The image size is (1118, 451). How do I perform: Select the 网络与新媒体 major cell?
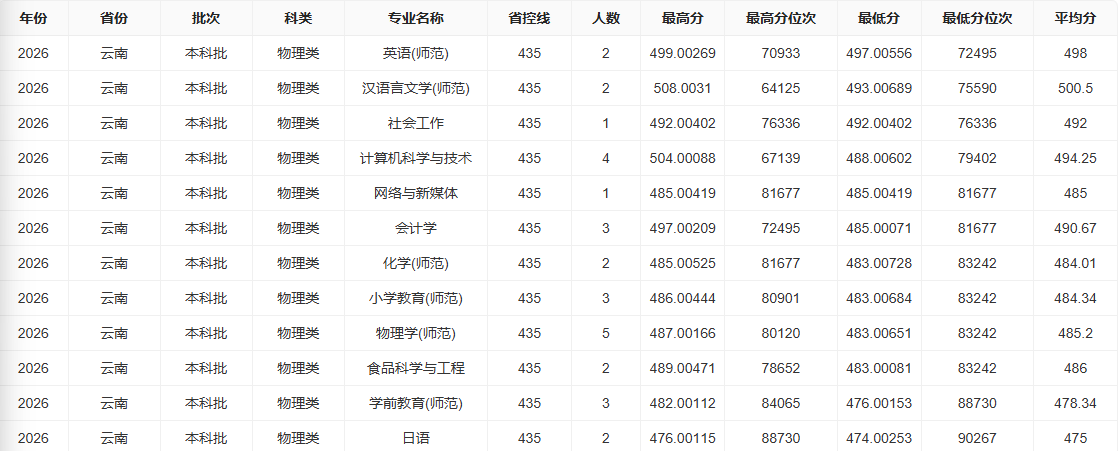coord(416,193)
